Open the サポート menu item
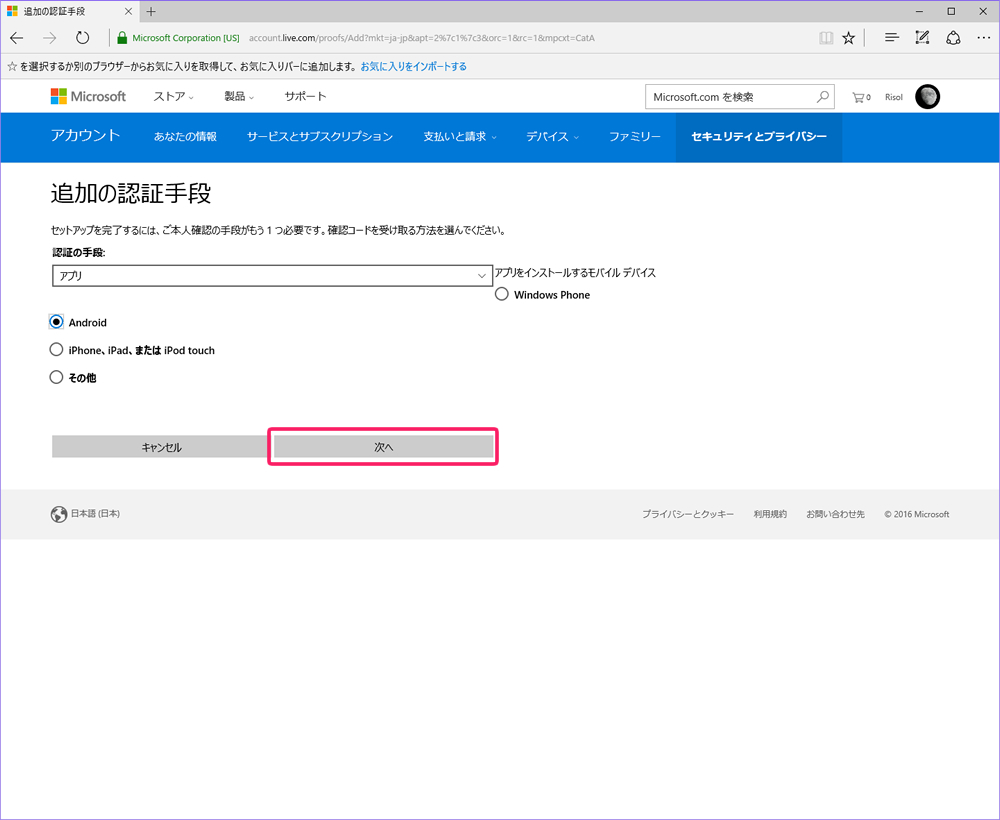This screenshot has width=1000, height=820. point(305,96)
